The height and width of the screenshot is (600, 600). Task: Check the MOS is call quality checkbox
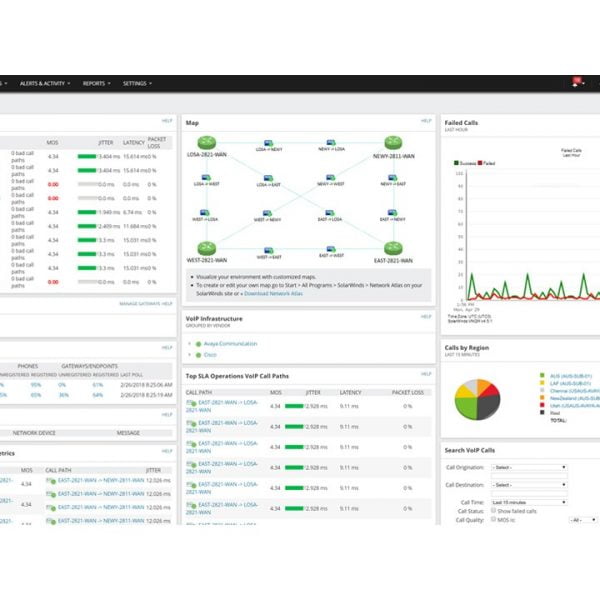[492, 520]
